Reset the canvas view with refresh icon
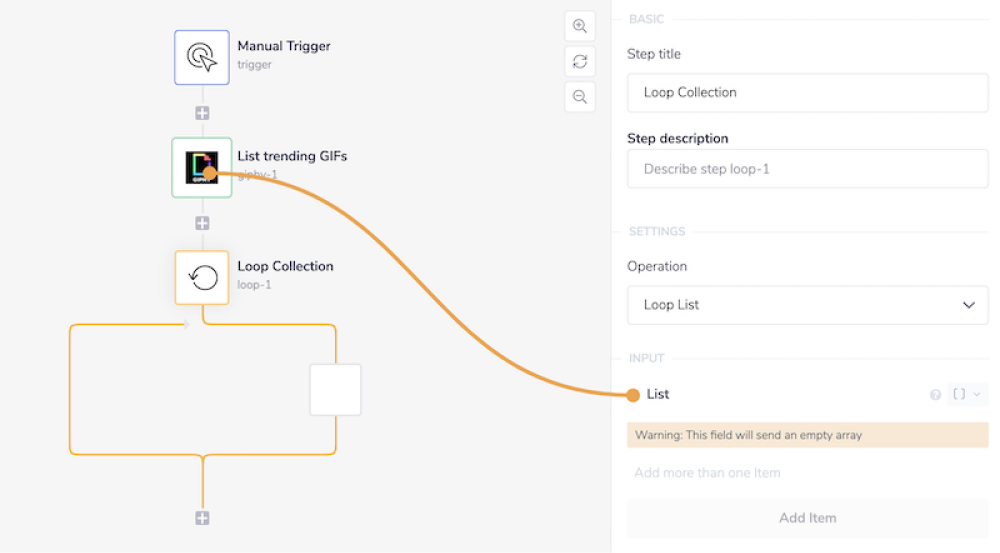 pos(580,62)
